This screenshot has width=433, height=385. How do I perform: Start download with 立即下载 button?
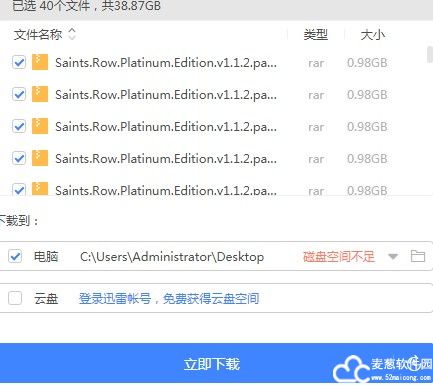pos(212,363)
